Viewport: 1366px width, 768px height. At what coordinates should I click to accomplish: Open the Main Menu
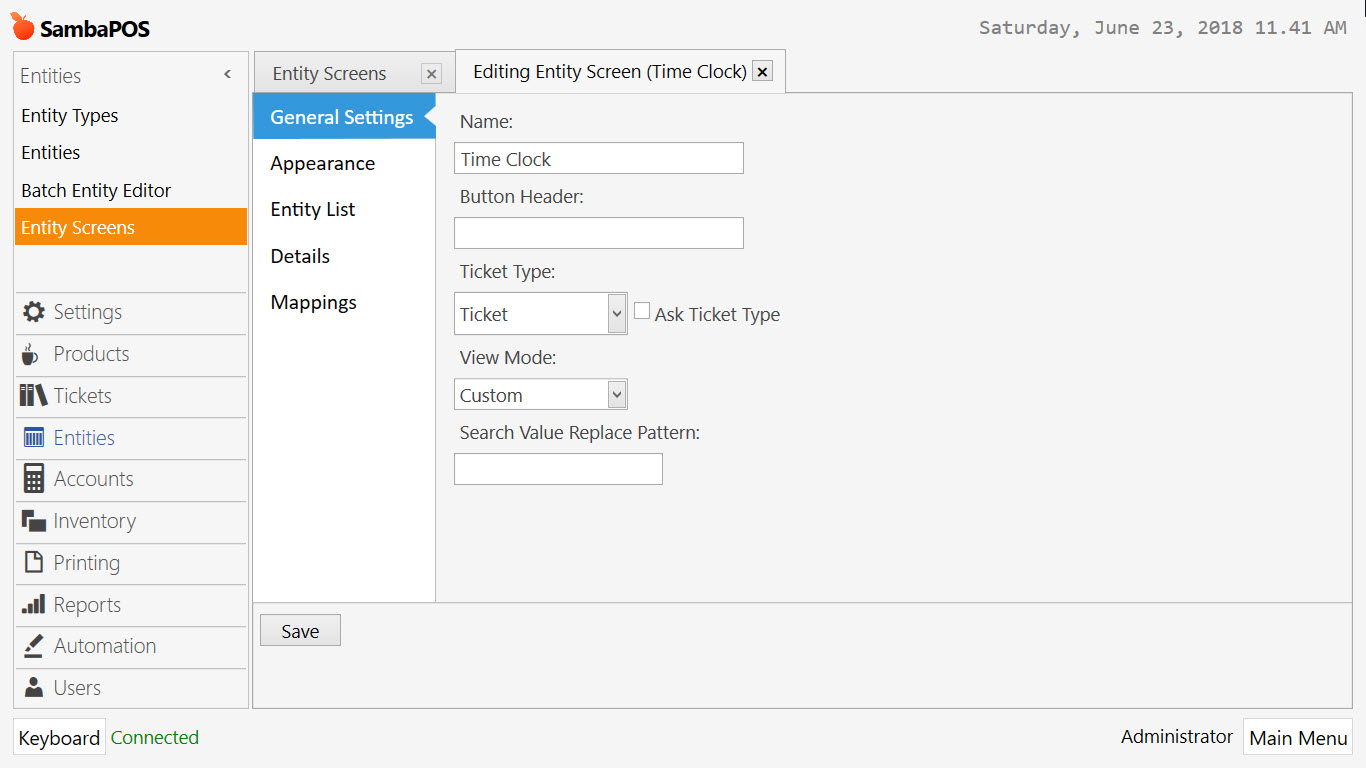[1297, 737]
